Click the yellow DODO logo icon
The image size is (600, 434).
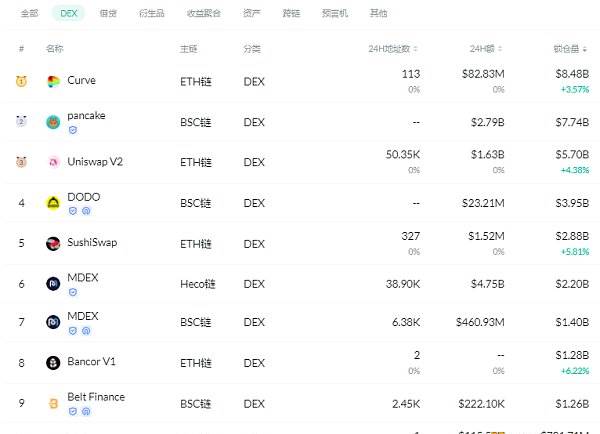[53, 203]
